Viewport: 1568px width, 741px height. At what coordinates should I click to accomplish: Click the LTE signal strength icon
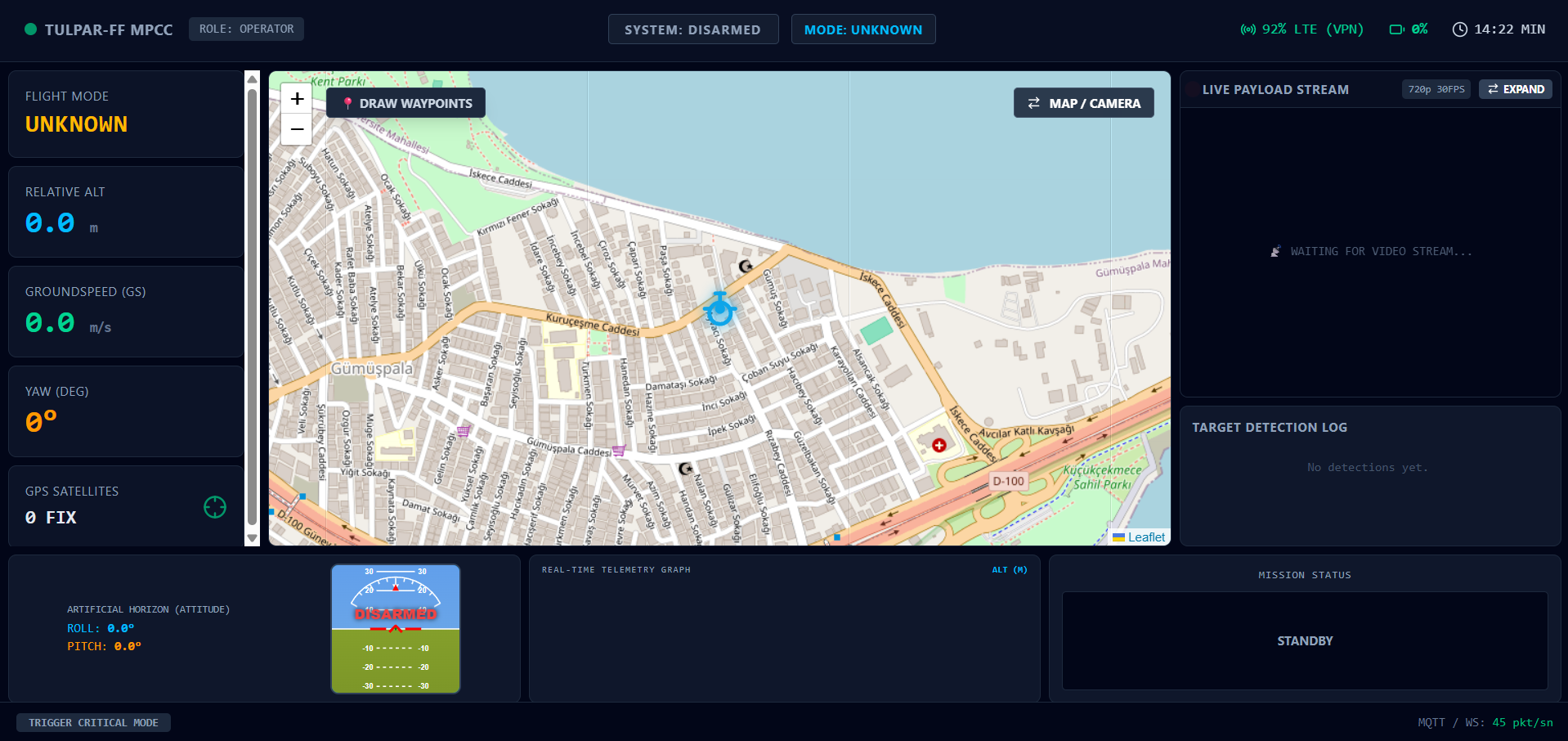click(x=1248, y=29)
